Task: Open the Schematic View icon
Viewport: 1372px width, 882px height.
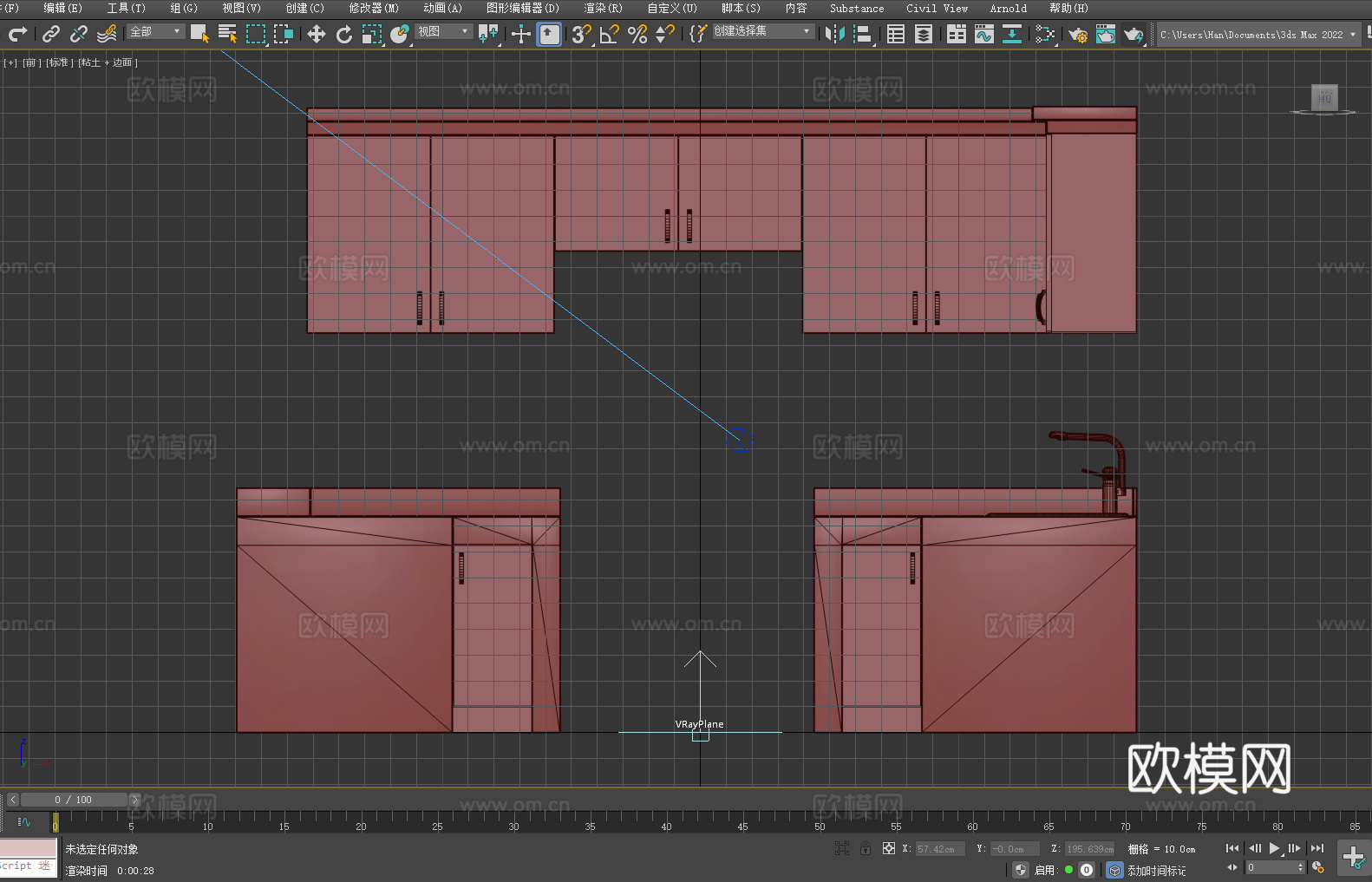Action: [x=1045, y=34]
